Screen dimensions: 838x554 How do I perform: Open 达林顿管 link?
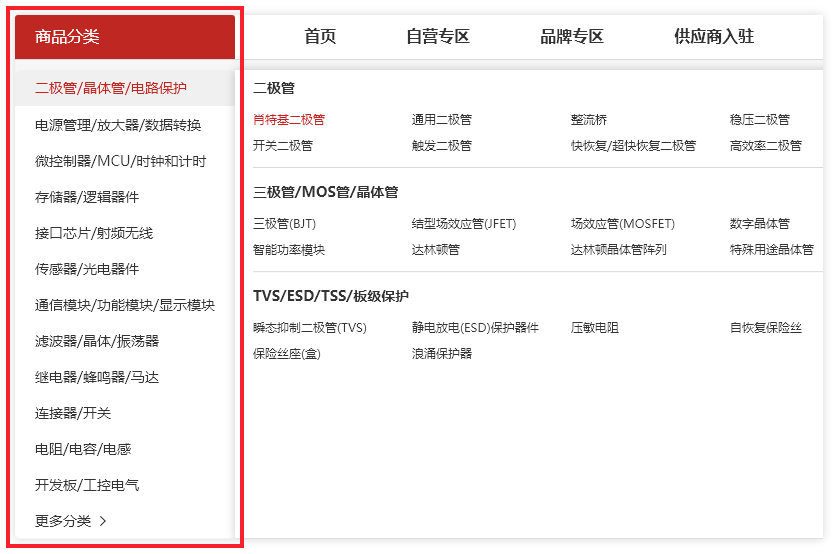click(x=436, y=249)
